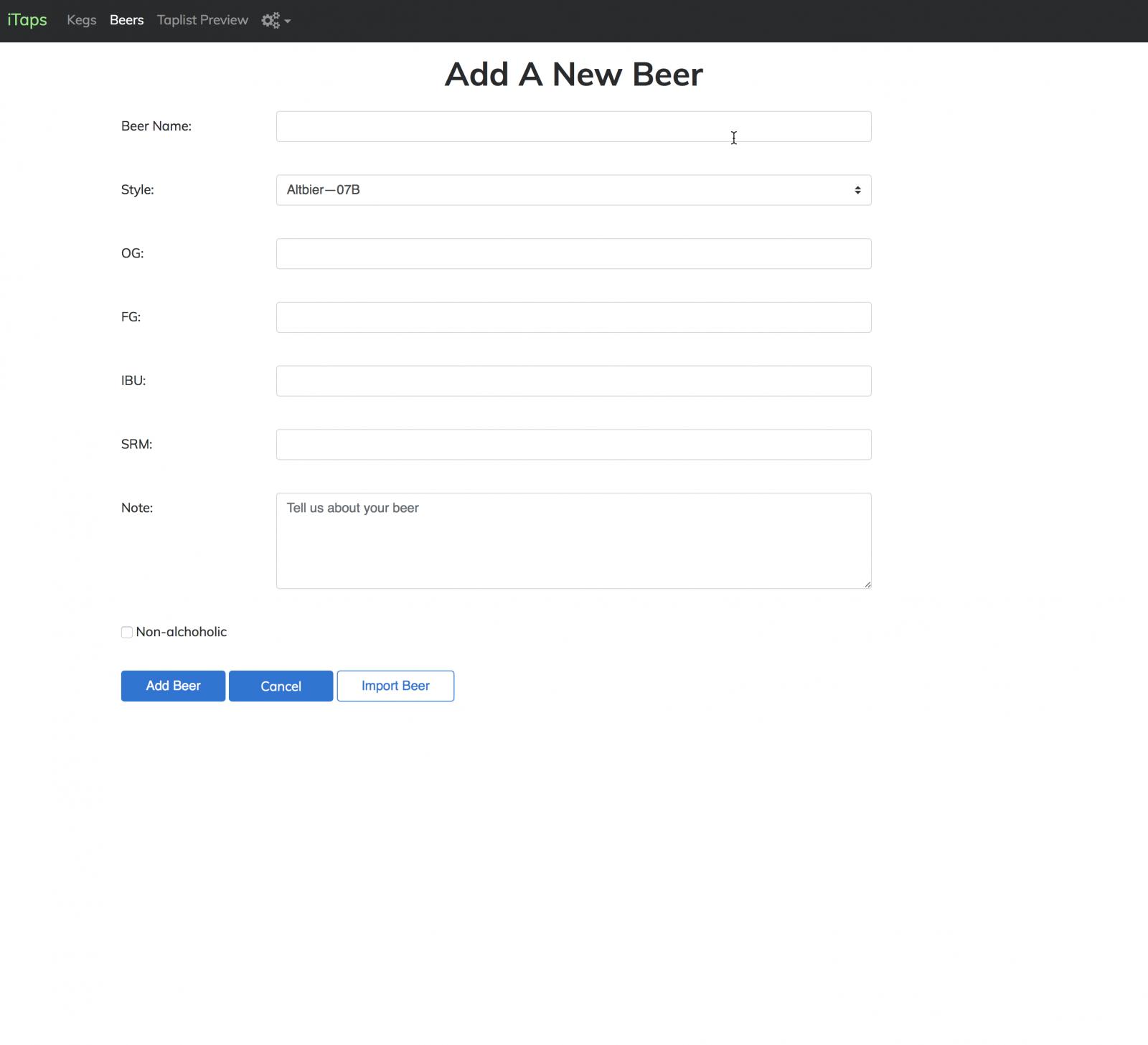Click the 'FG:' label
The width and height of the screenshot is (1148, 1045).
tap(131, 317)
